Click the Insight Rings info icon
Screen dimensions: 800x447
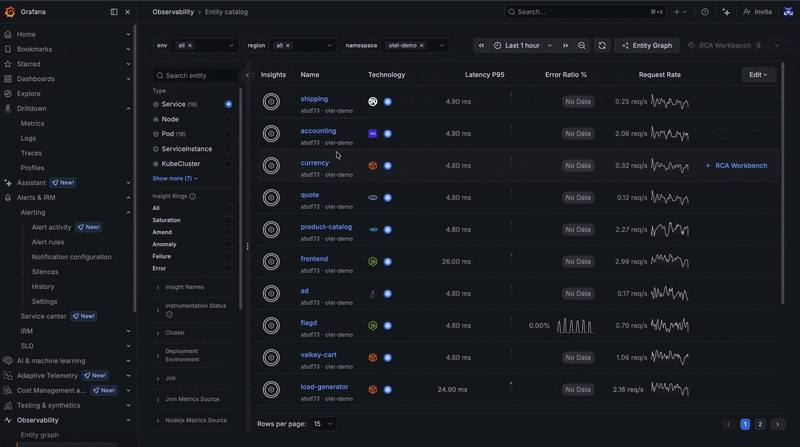point(192,196)
